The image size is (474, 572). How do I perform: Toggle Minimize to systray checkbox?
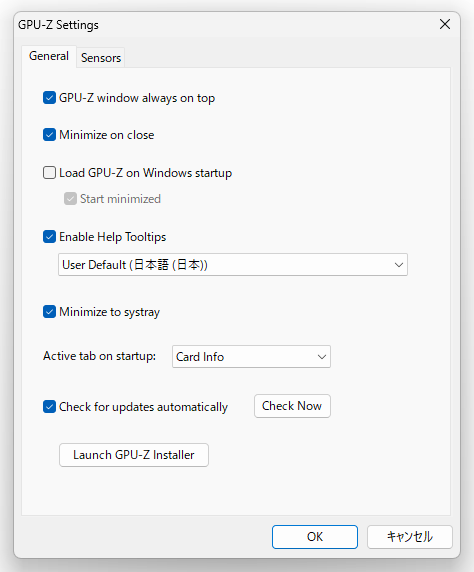tap(49, 312)
